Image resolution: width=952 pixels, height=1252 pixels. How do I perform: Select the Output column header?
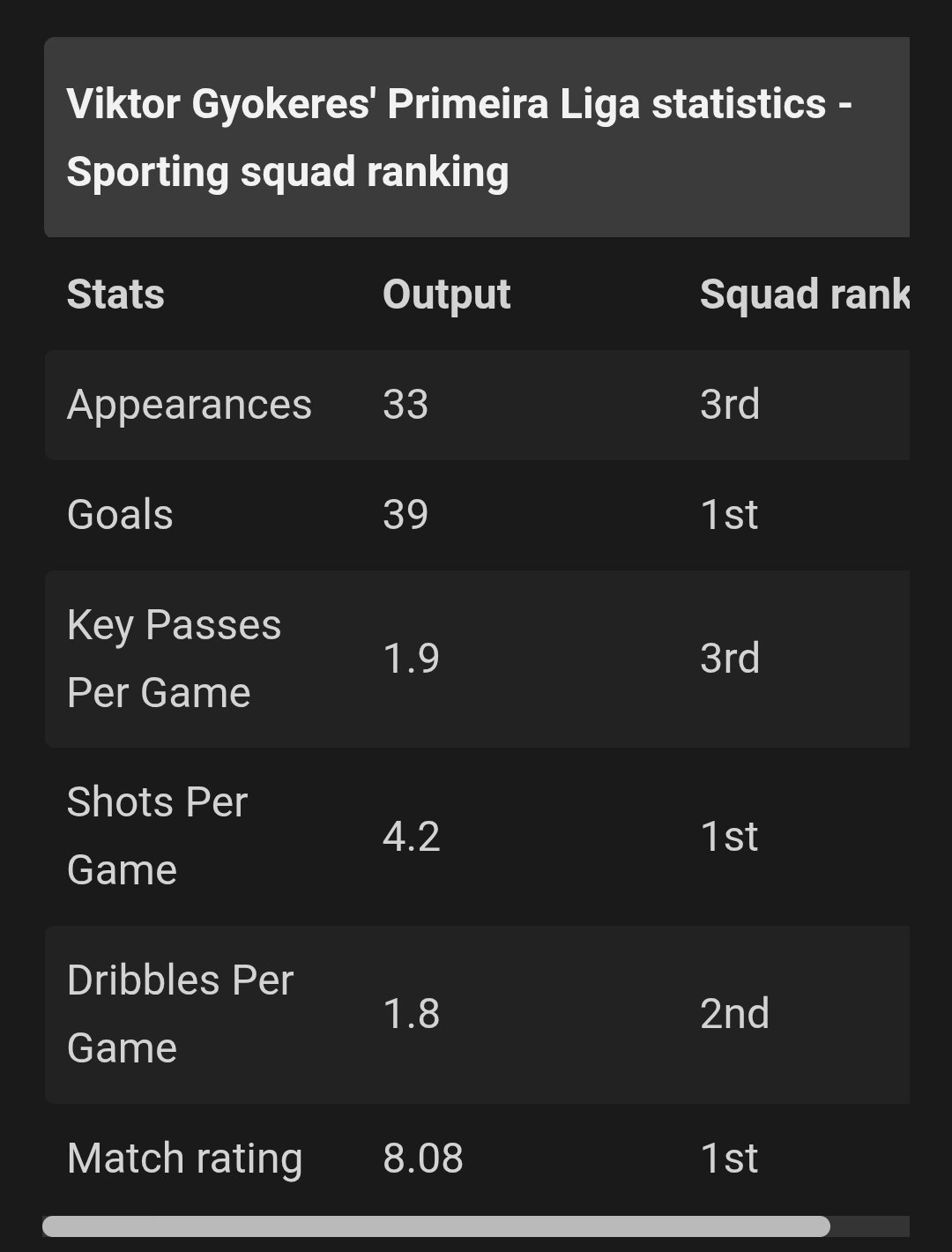pos(446,294)
